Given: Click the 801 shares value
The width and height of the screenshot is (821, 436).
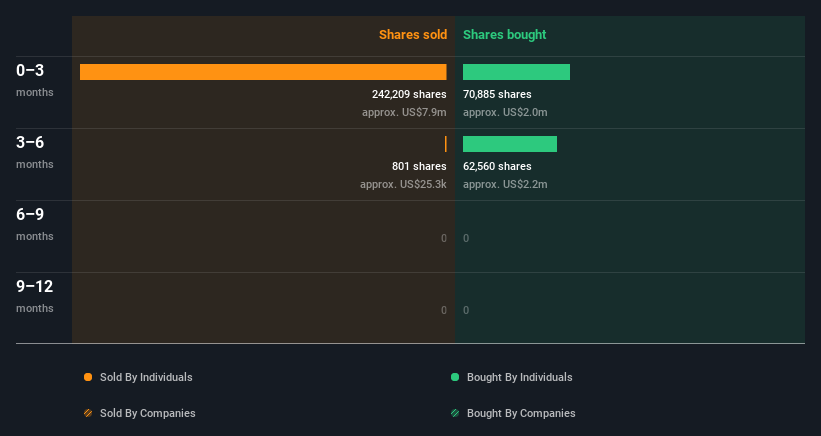Looking at the screenshot, I should click(x=419, y=166).
